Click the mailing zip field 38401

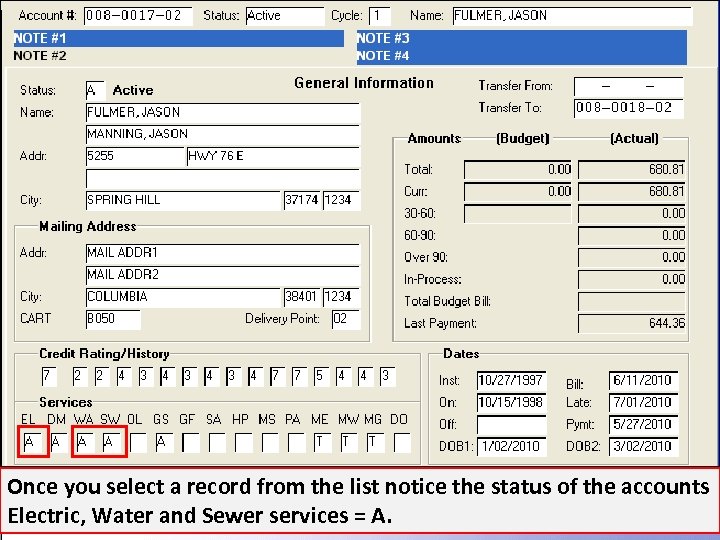[x=302, y=297]
